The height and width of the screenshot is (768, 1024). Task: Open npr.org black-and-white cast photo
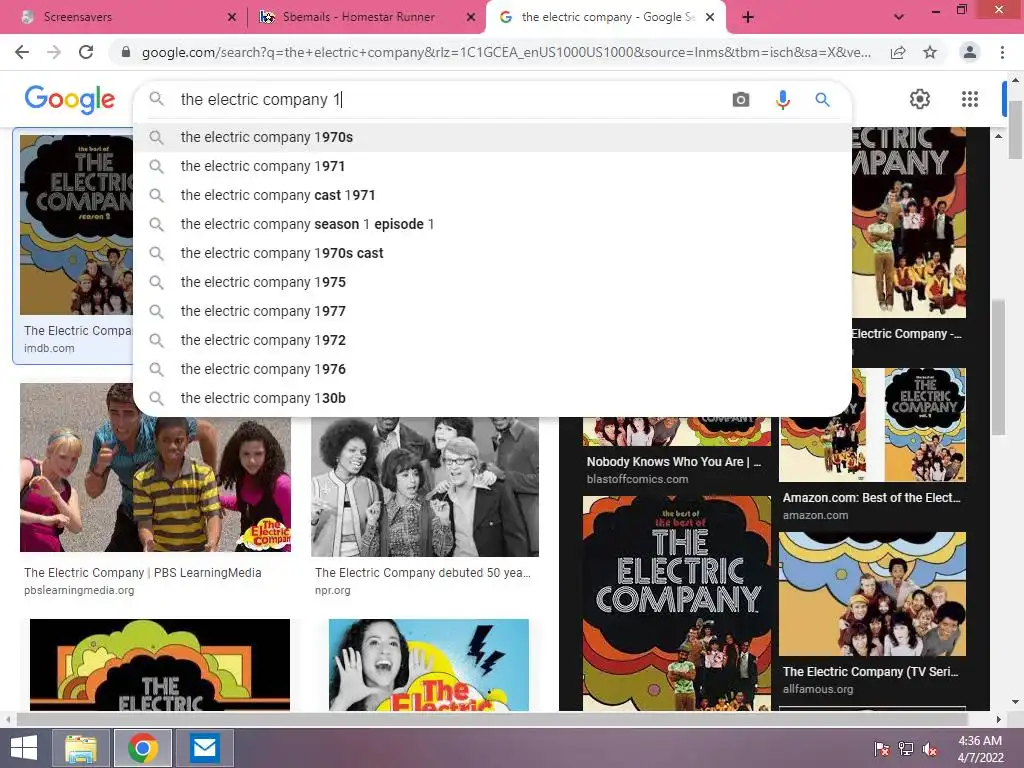click(425, 487)
